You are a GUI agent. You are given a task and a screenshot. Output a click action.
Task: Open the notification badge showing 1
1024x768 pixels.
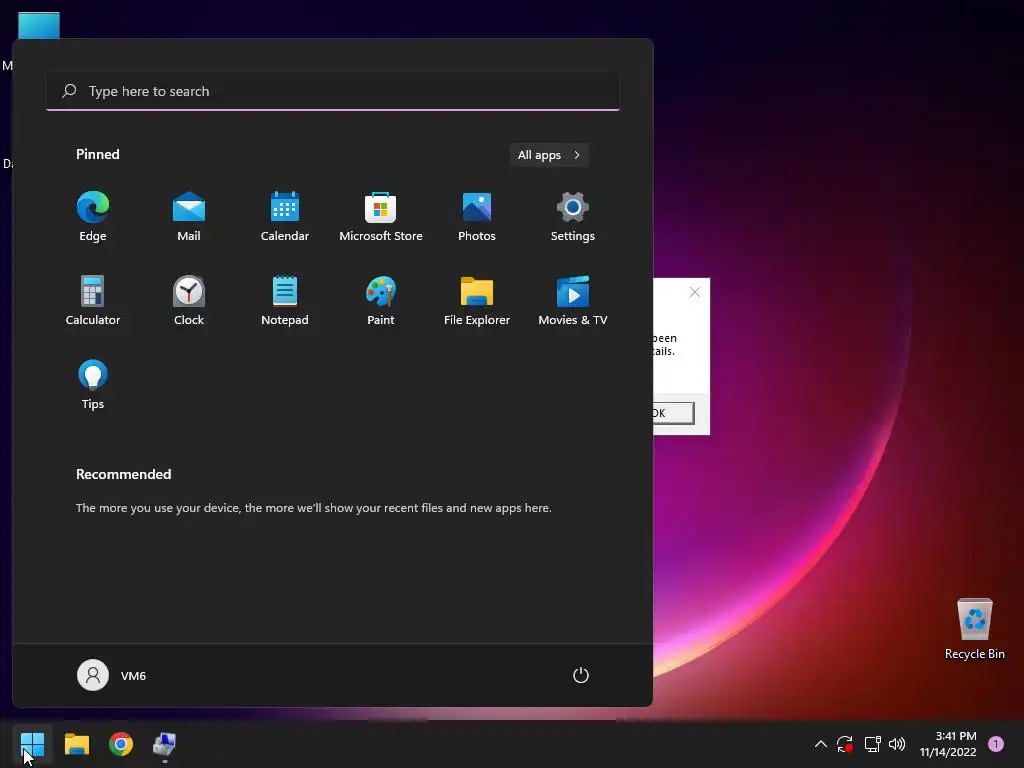tap(996, 744)
